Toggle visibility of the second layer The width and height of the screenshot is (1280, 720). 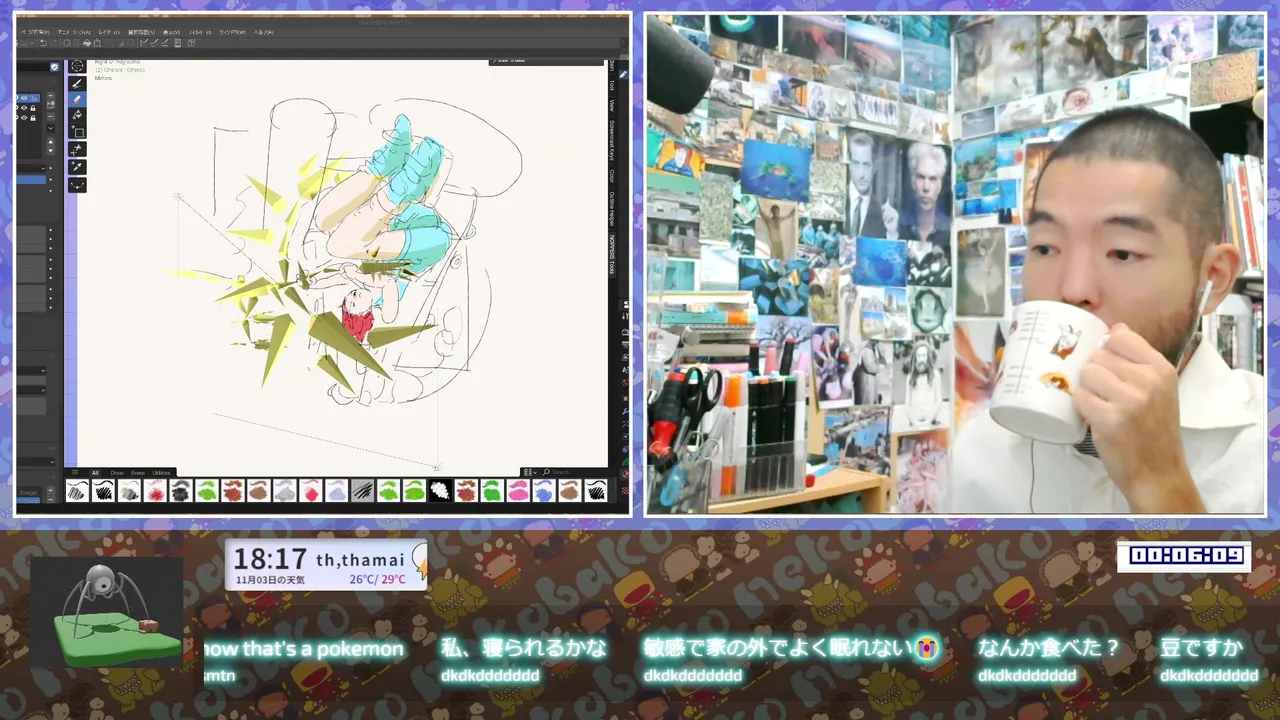(24, 108)
